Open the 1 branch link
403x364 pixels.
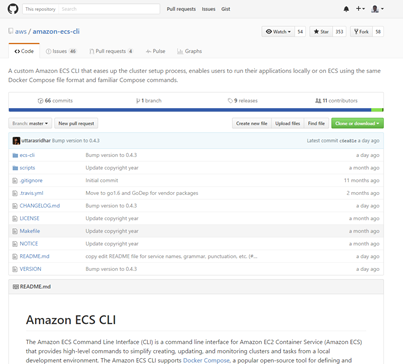[x=149, y=100]
